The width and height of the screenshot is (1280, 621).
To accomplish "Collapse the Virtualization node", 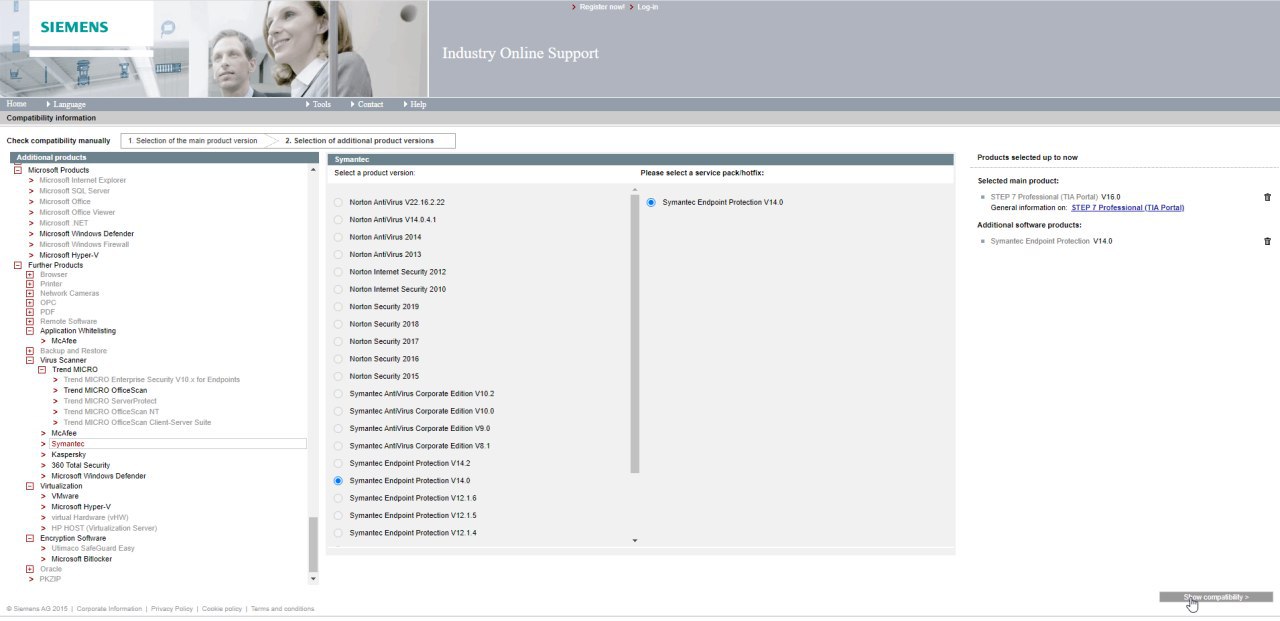I will coord(30,486).
